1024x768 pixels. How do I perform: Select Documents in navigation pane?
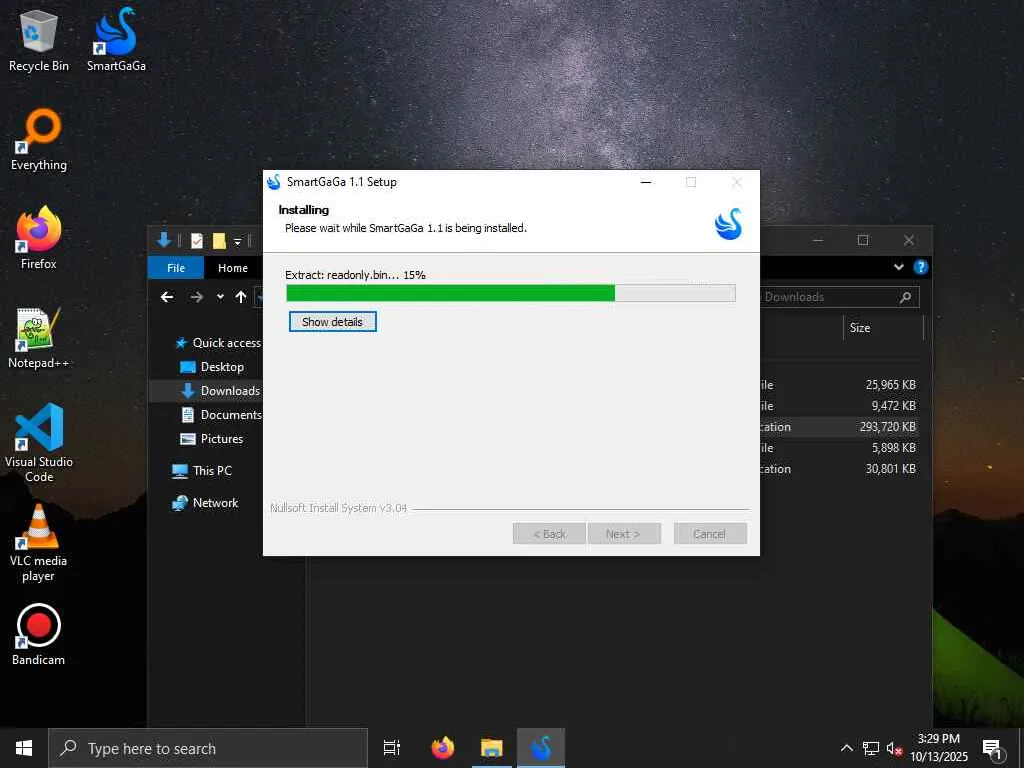tap(221, 415)
